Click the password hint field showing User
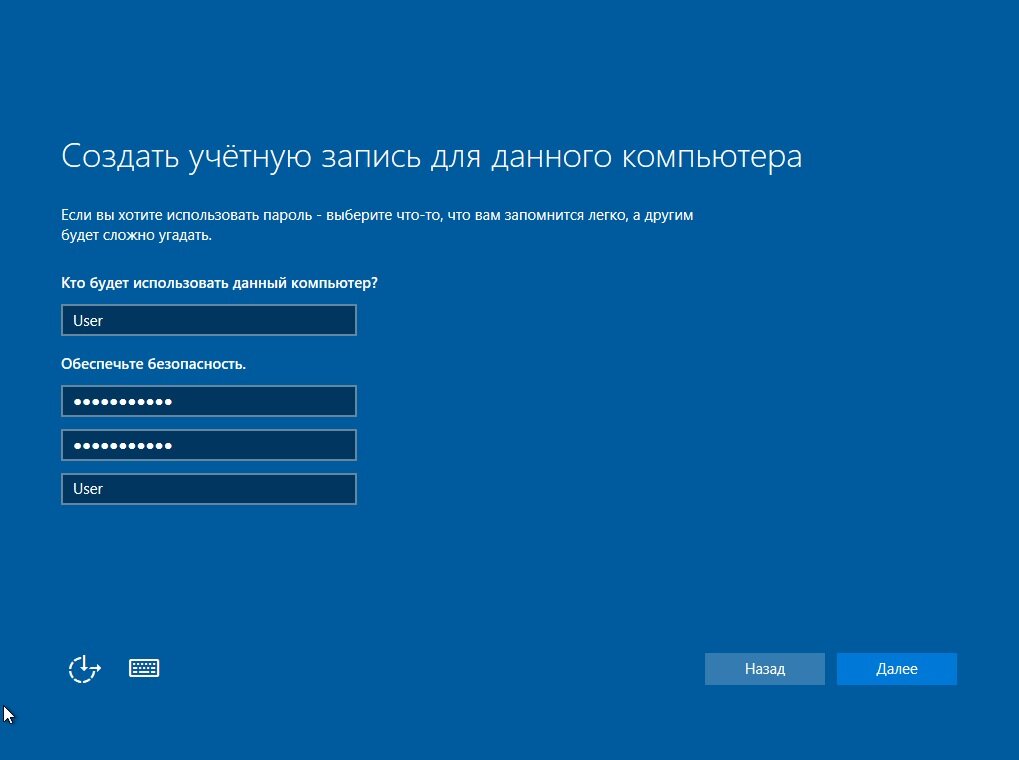Screen dimensions: 1019x760 tap(208, 488)
